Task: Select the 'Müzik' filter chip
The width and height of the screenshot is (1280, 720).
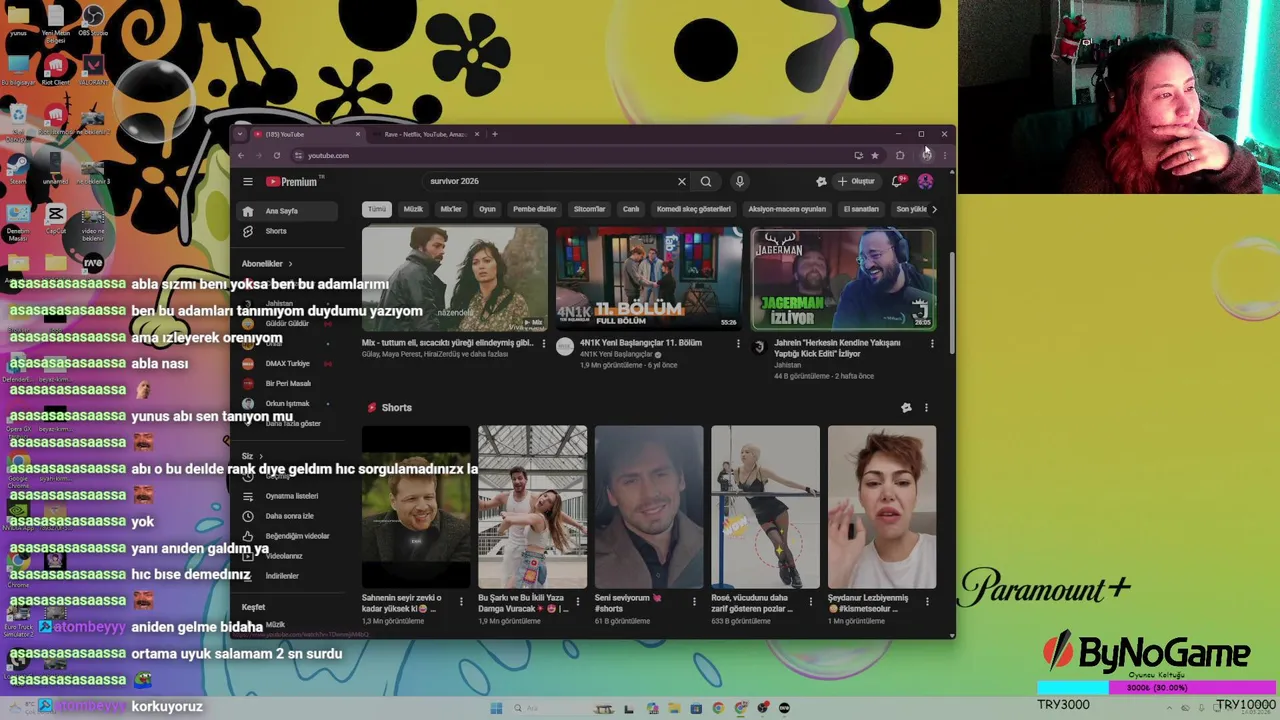Action: coord(413,209)
